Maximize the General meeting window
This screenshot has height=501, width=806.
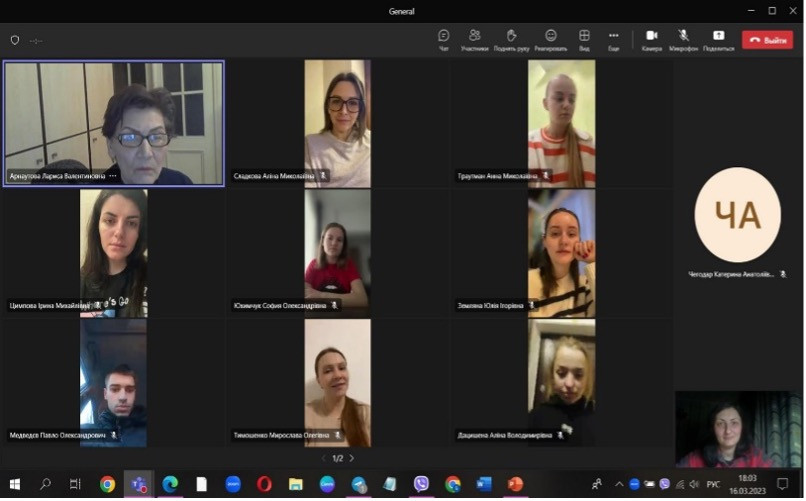[x=772, y=11]
